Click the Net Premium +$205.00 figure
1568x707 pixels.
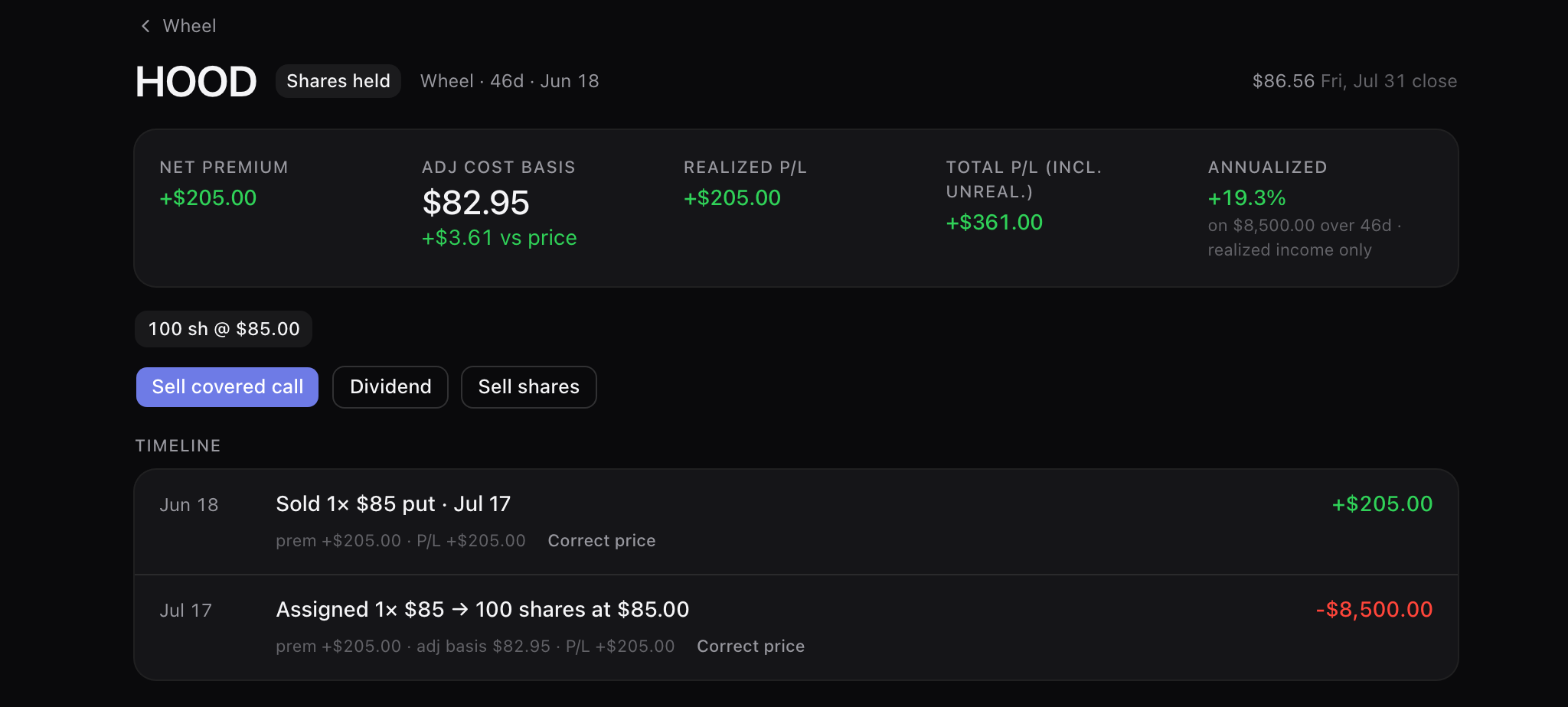(208, 198)
